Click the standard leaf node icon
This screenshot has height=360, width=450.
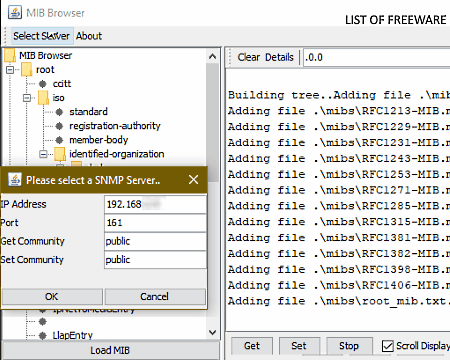pyautogui.click(x=59, y=112)
